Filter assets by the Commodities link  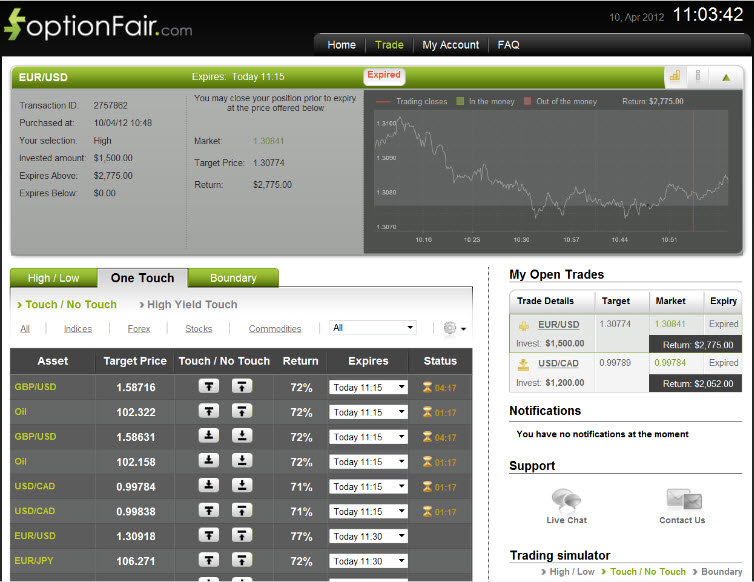(275, 329)
